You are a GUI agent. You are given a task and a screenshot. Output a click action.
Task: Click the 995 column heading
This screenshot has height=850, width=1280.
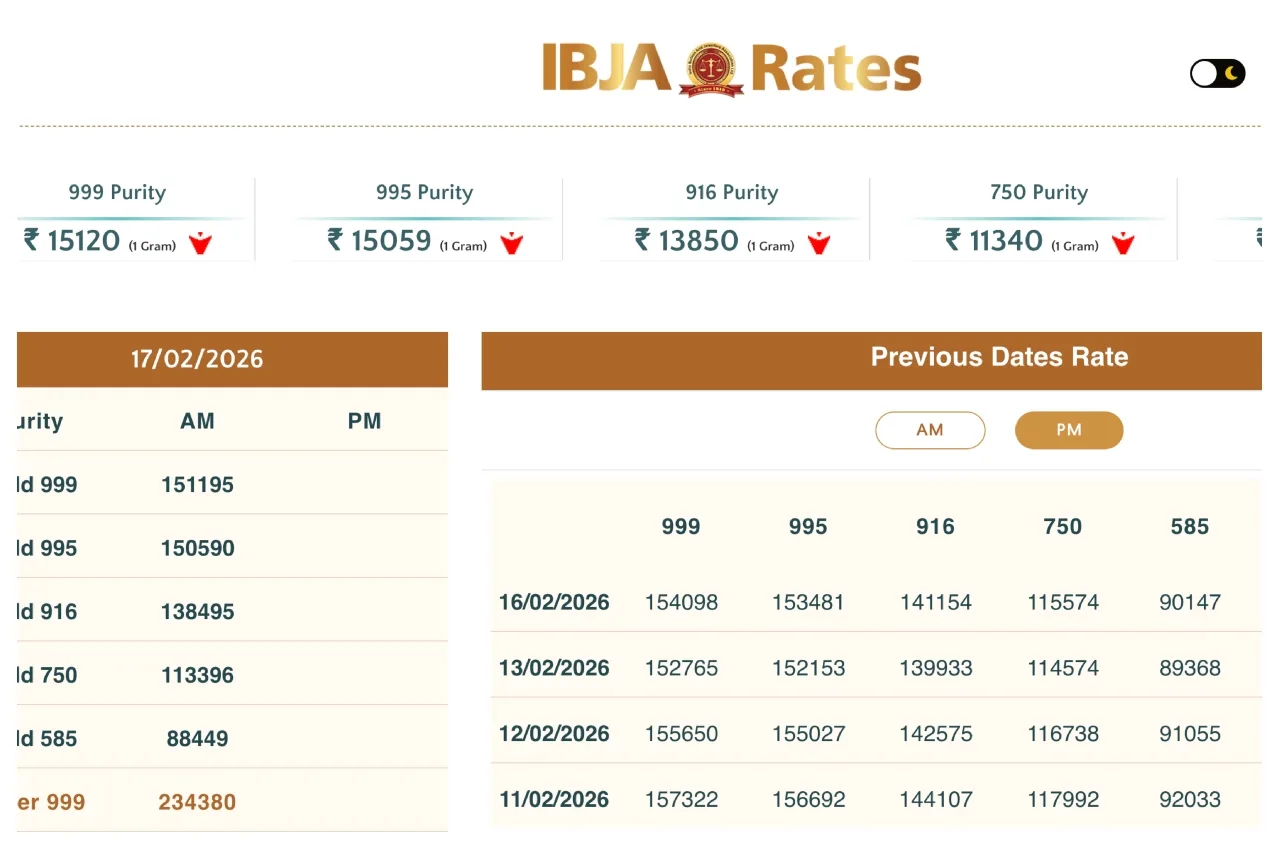pos(808,527)
